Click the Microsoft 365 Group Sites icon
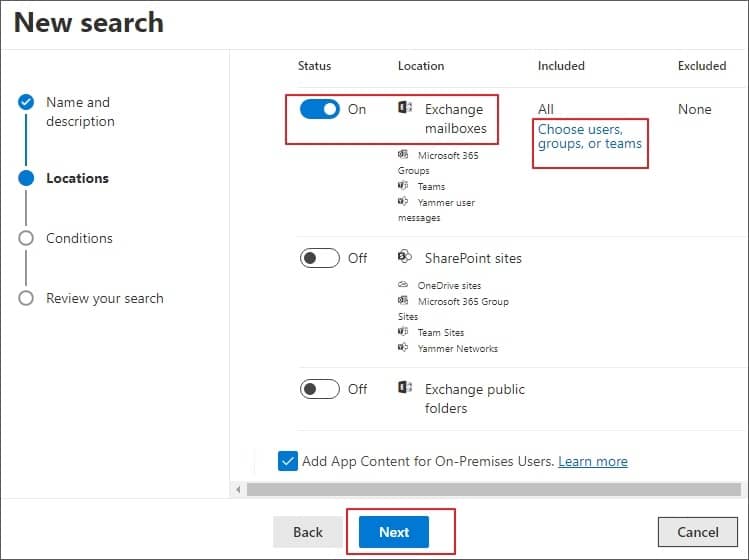This screenshot has height=560, width=749. (x=403, y=300)
